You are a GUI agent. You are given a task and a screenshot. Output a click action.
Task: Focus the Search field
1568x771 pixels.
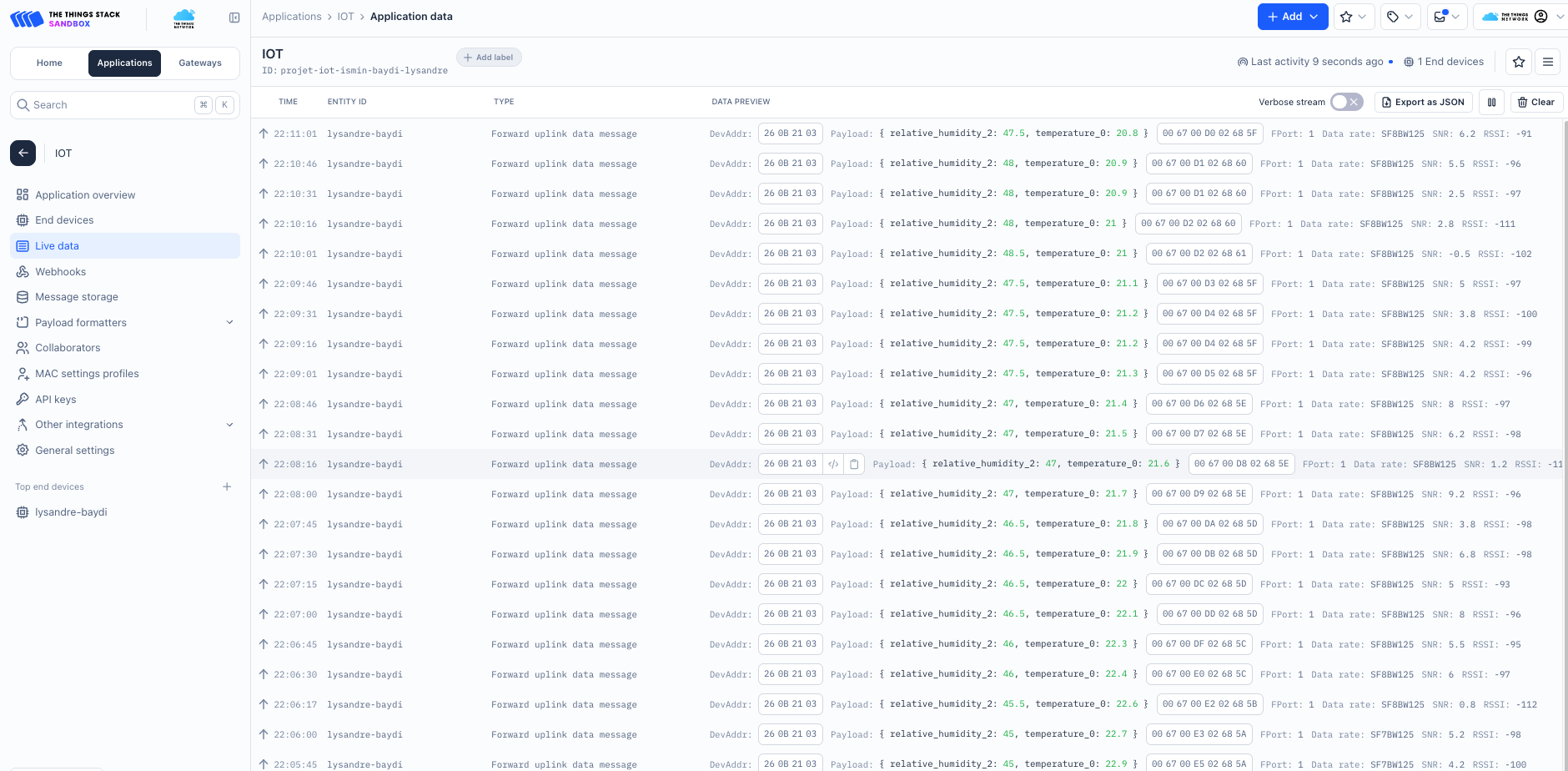click(125, 105)
